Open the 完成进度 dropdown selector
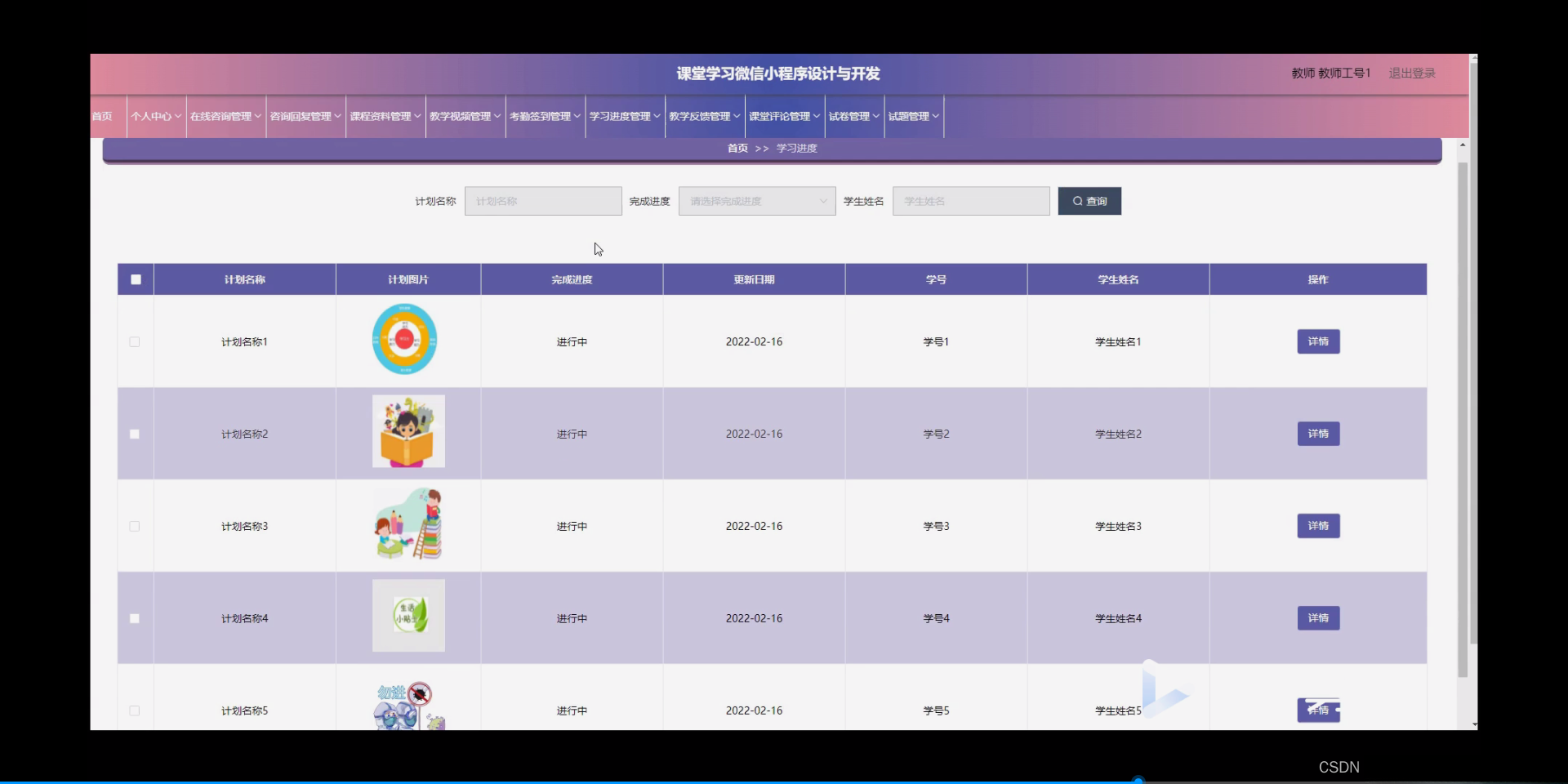The height and width of the screenshot is (784, 1568). pyautogui.click(x=755, y=200)
